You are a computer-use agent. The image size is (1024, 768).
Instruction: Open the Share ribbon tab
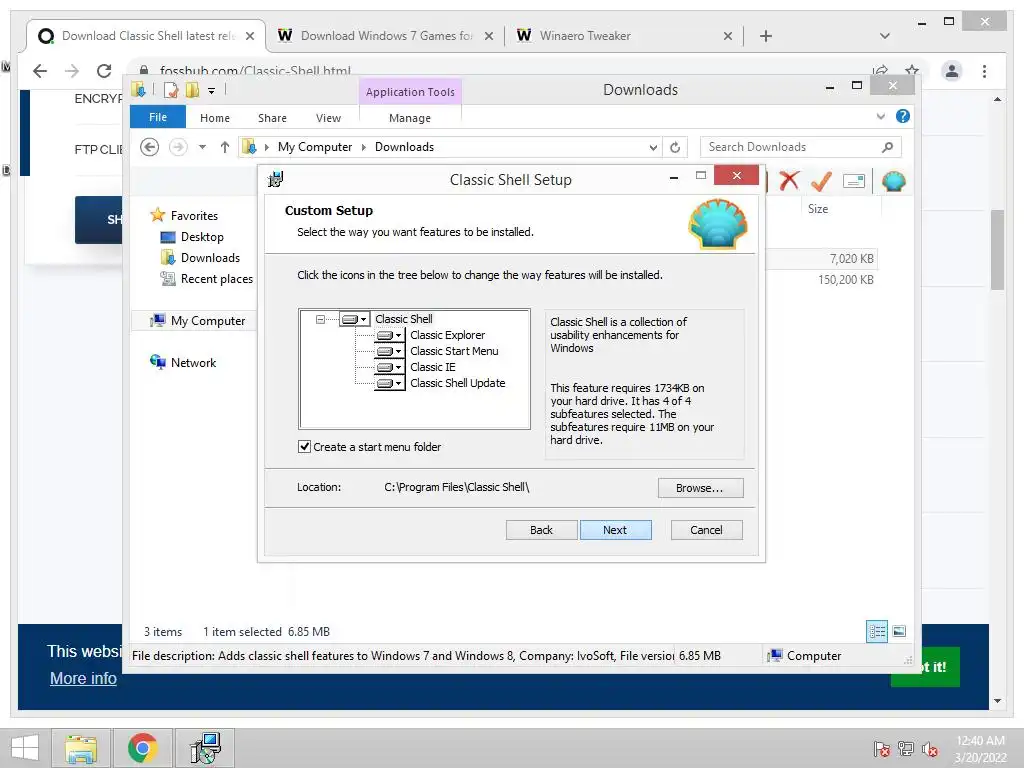point(272,118)
